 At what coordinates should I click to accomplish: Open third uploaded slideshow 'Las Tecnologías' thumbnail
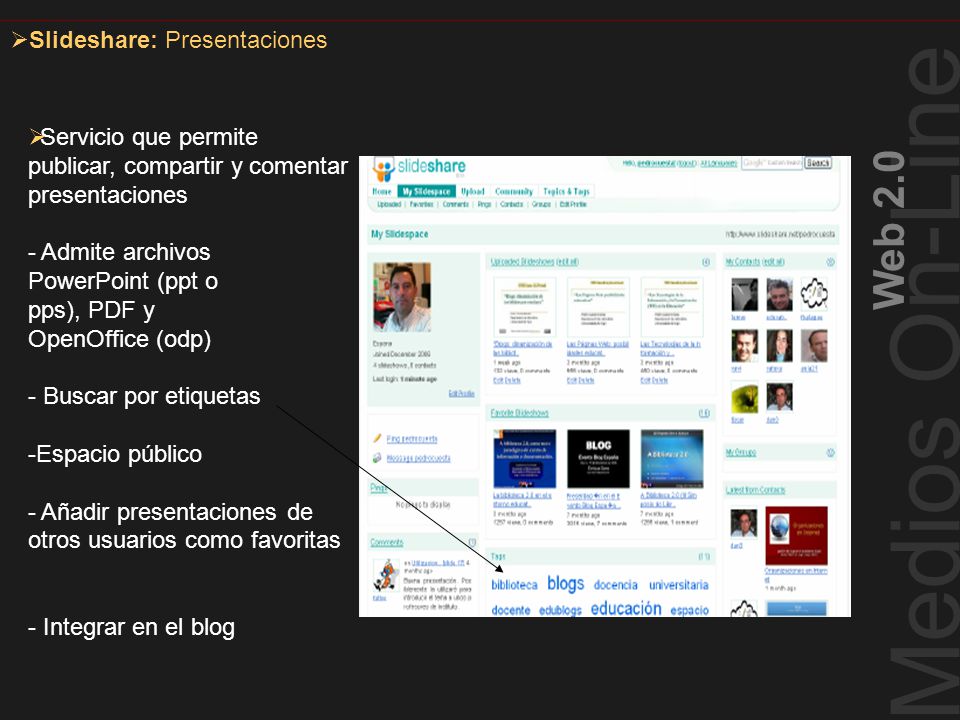tap(672, 307)
